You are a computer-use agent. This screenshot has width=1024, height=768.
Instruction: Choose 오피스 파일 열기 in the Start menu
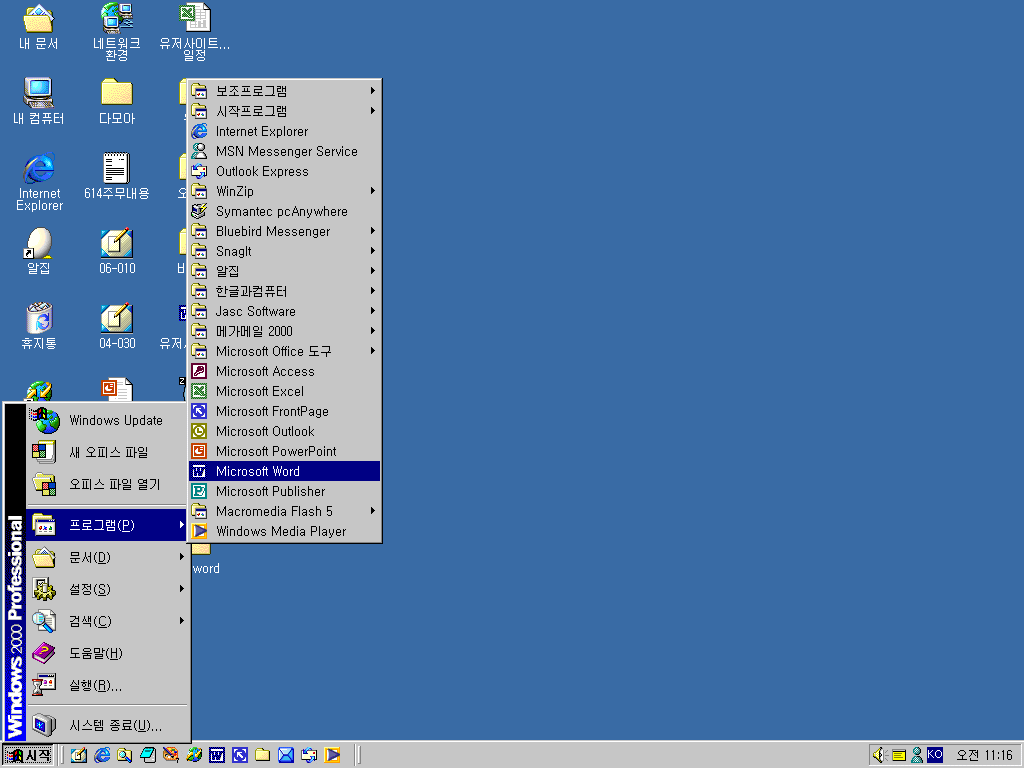pyautogui.click(x=108, y=484)
